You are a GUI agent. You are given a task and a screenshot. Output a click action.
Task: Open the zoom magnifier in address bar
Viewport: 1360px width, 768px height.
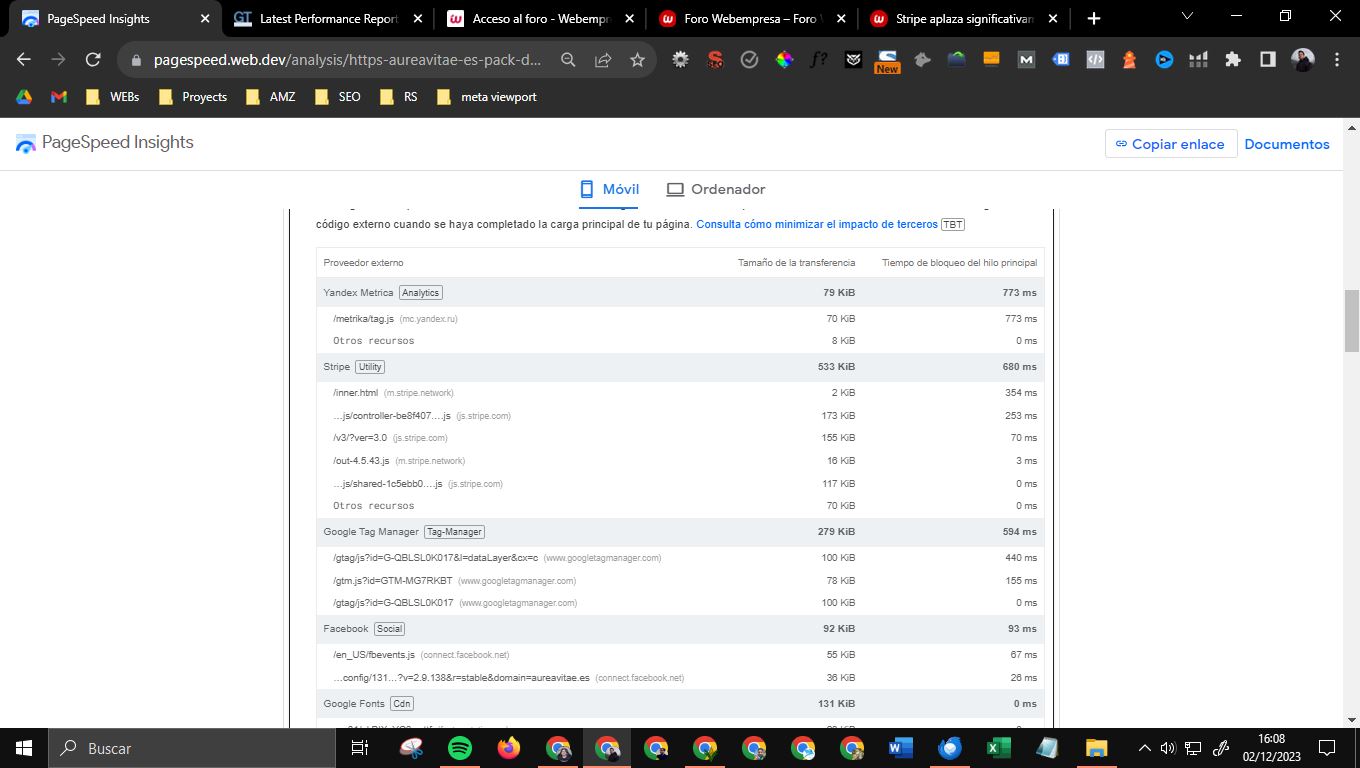568,60
